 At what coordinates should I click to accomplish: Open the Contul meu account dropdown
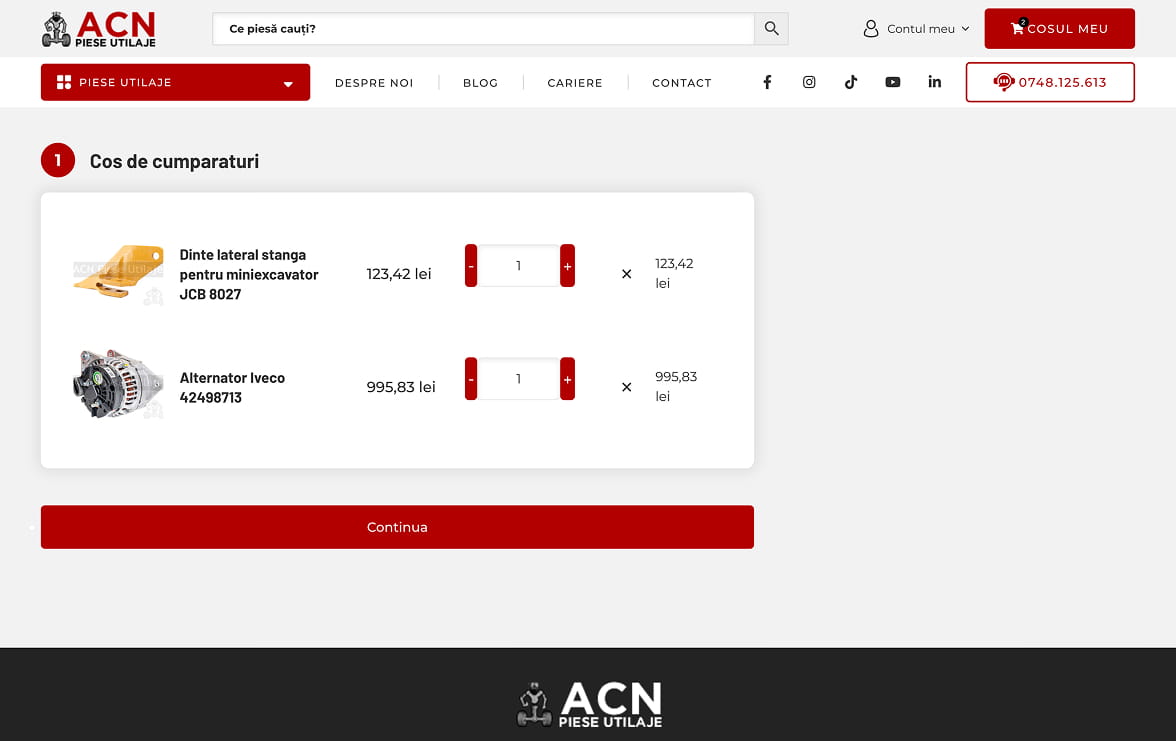coord(917,29)
